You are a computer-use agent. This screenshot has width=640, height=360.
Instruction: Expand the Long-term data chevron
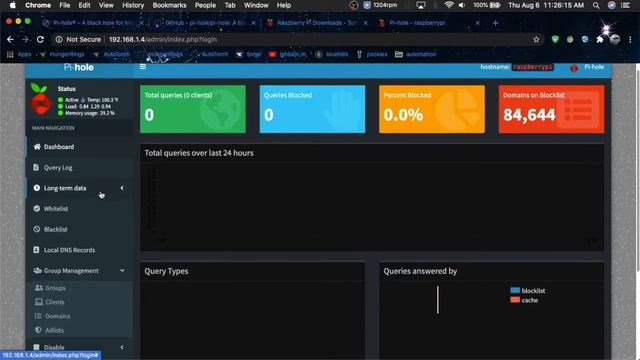122,188
